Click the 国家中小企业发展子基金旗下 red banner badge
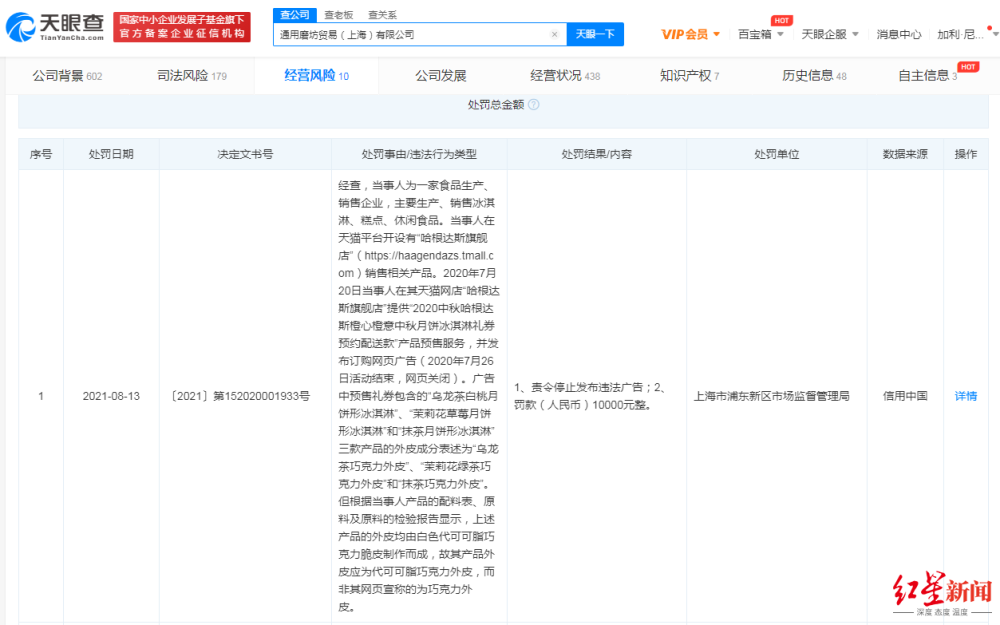1000x625 pixels. tap(182, 27)
